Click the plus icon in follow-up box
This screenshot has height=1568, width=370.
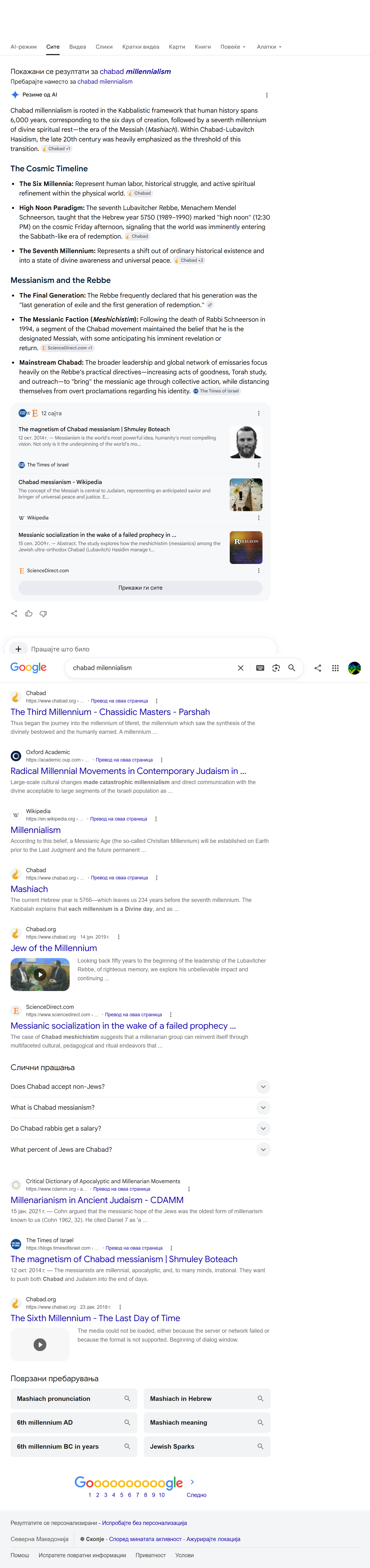[18, 649]
